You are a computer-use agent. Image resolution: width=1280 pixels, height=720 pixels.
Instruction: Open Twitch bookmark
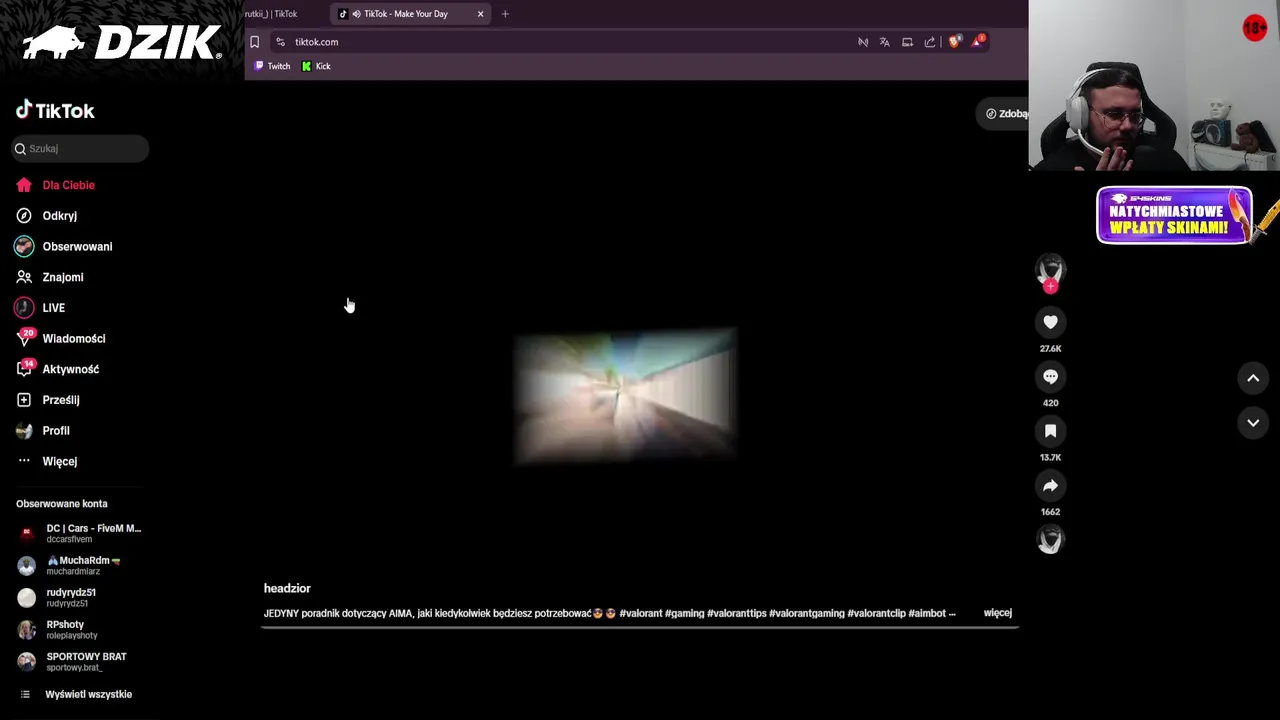[272, 66]
